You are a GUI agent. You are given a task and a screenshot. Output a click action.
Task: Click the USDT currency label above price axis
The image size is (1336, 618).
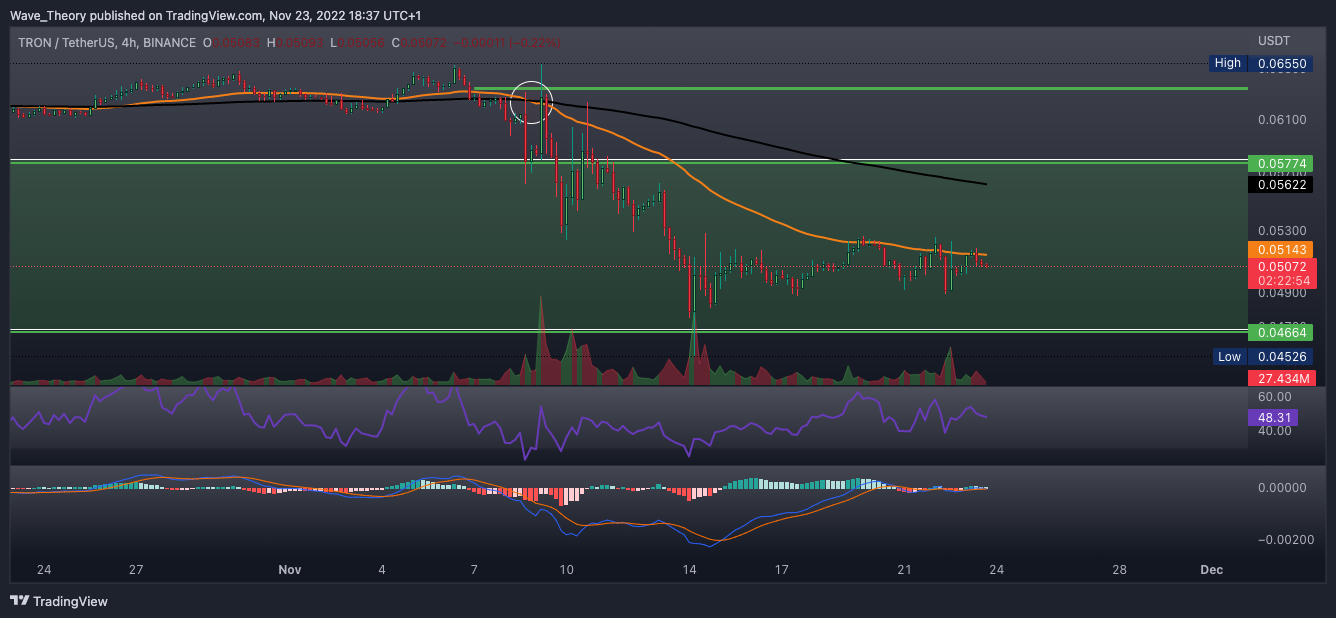(1273, 40)
